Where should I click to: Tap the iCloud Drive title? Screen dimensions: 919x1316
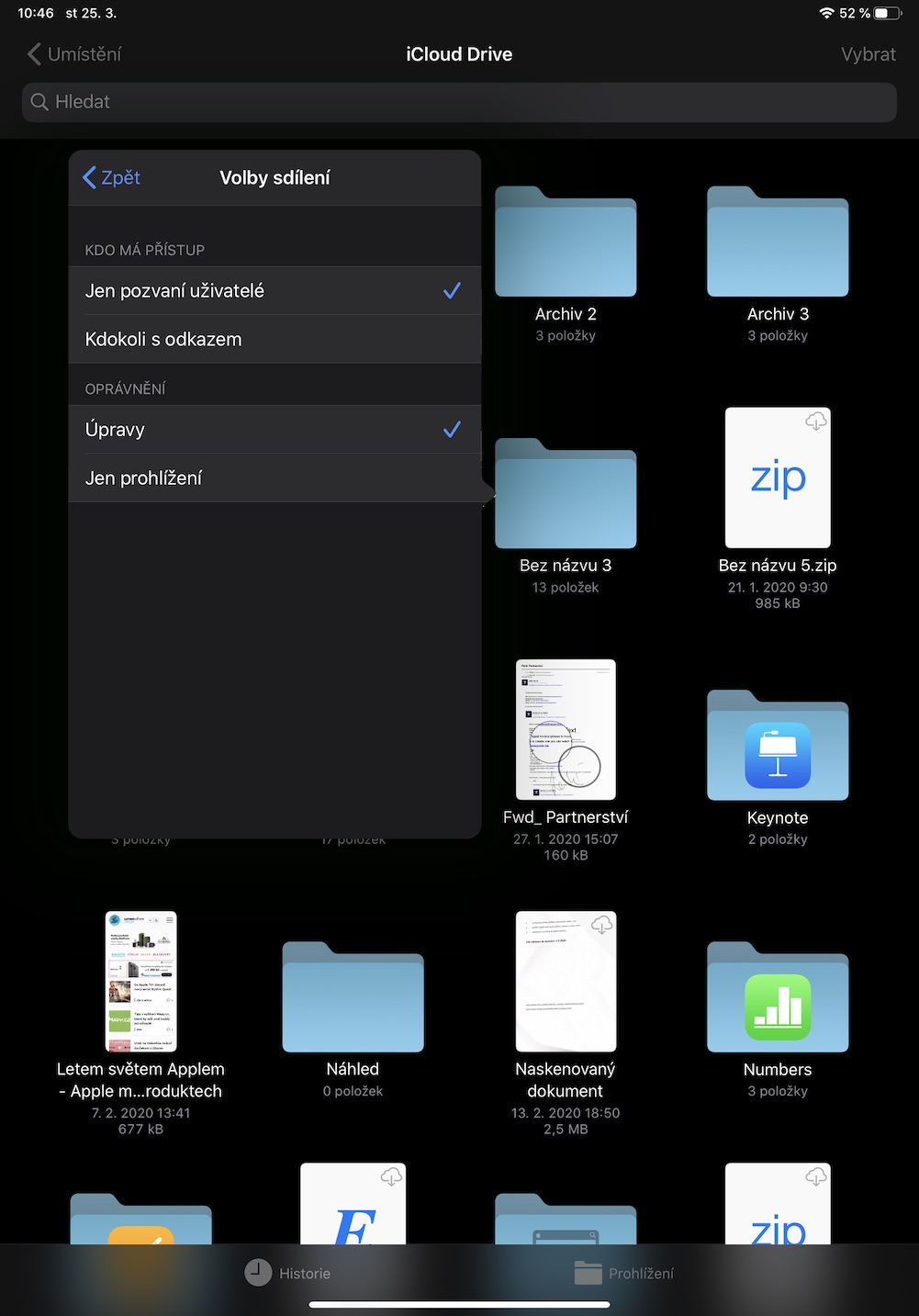click(x=459, y=54)
